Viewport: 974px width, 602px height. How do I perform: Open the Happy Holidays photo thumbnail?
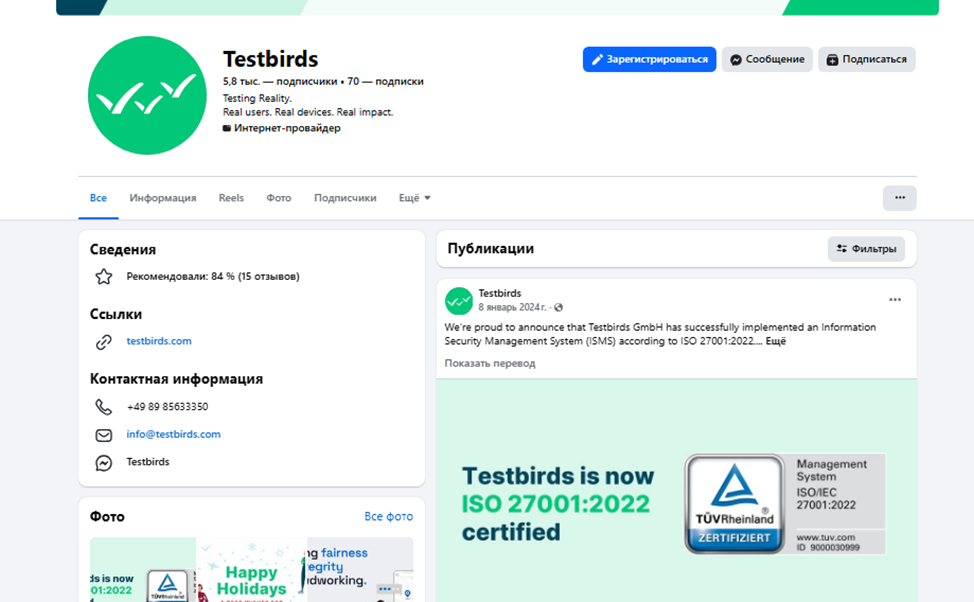tap(252, 570)
